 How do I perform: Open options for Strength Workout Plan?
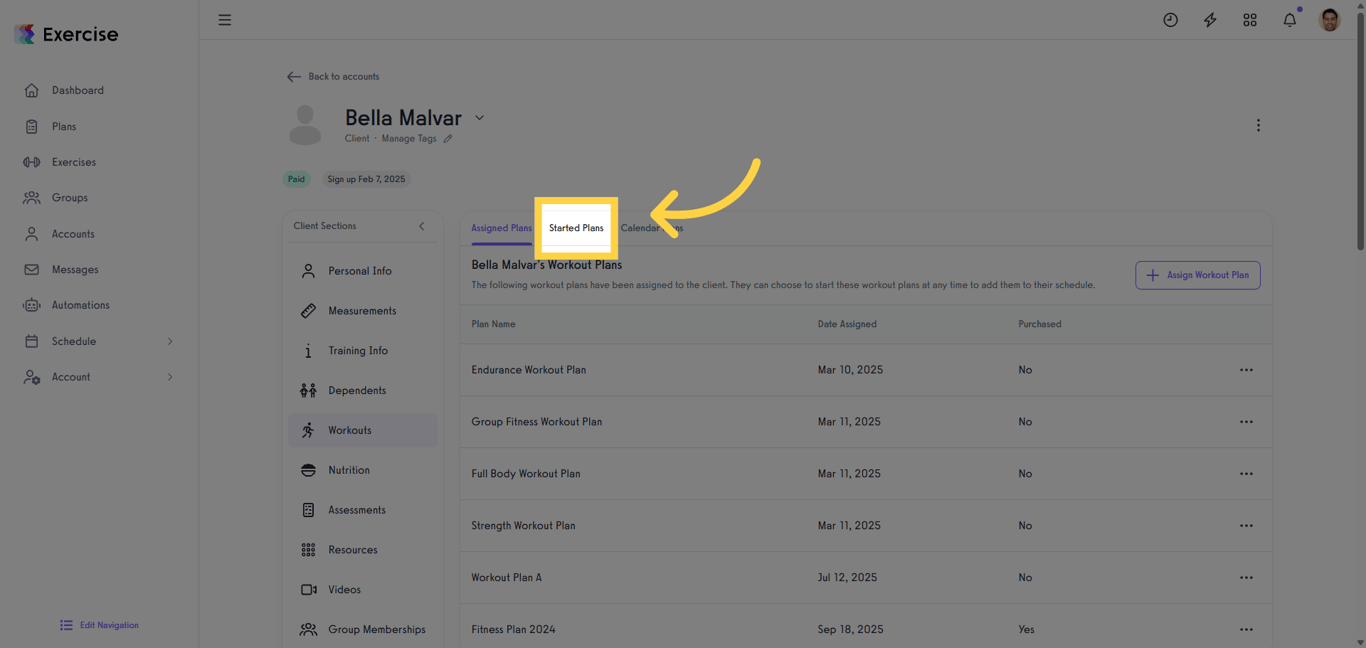(x=1246, y=526)
